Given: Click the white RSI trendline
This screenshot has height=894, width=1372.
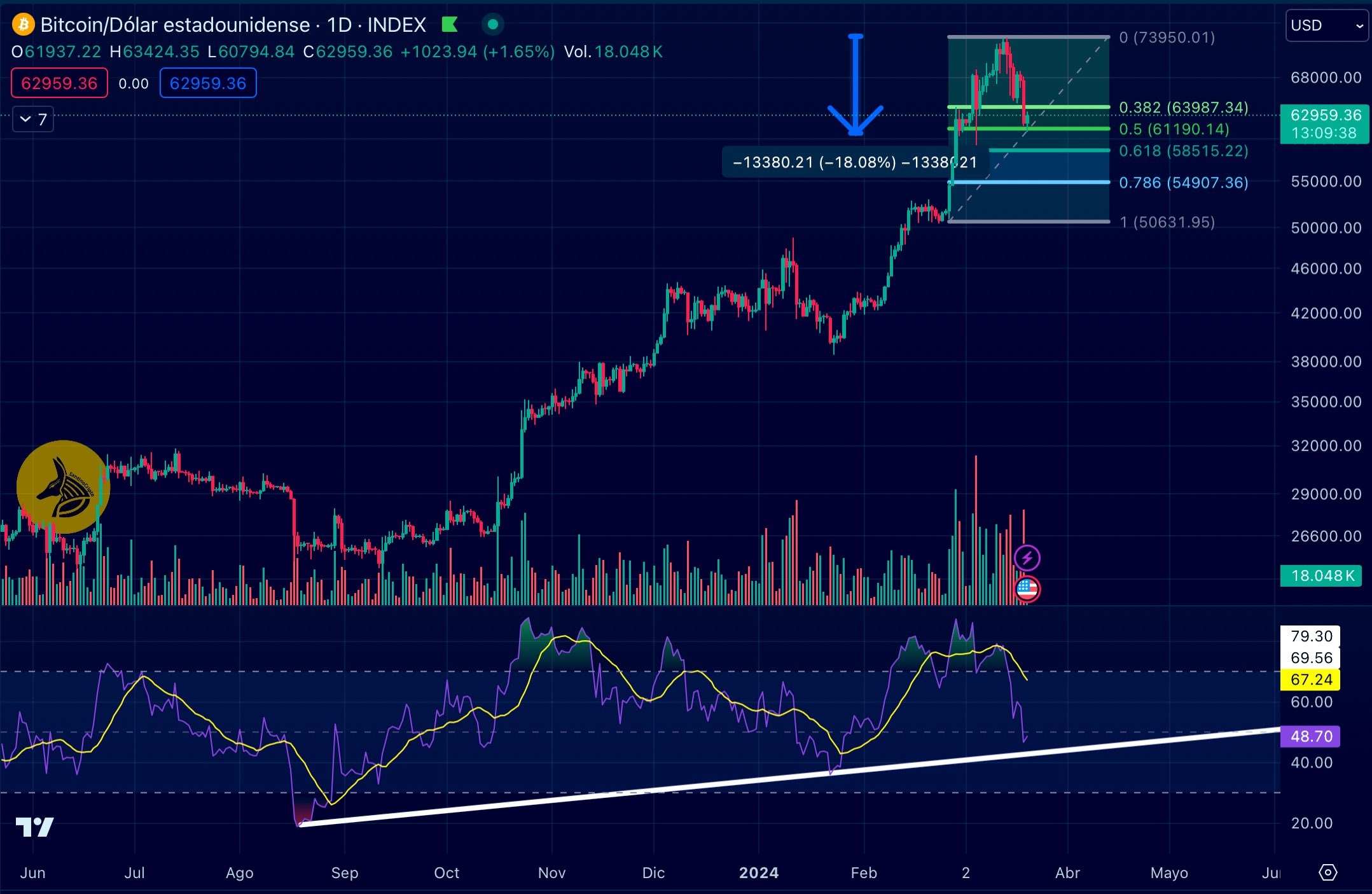Looking at the screenshot, I should (x=789, y=777).
